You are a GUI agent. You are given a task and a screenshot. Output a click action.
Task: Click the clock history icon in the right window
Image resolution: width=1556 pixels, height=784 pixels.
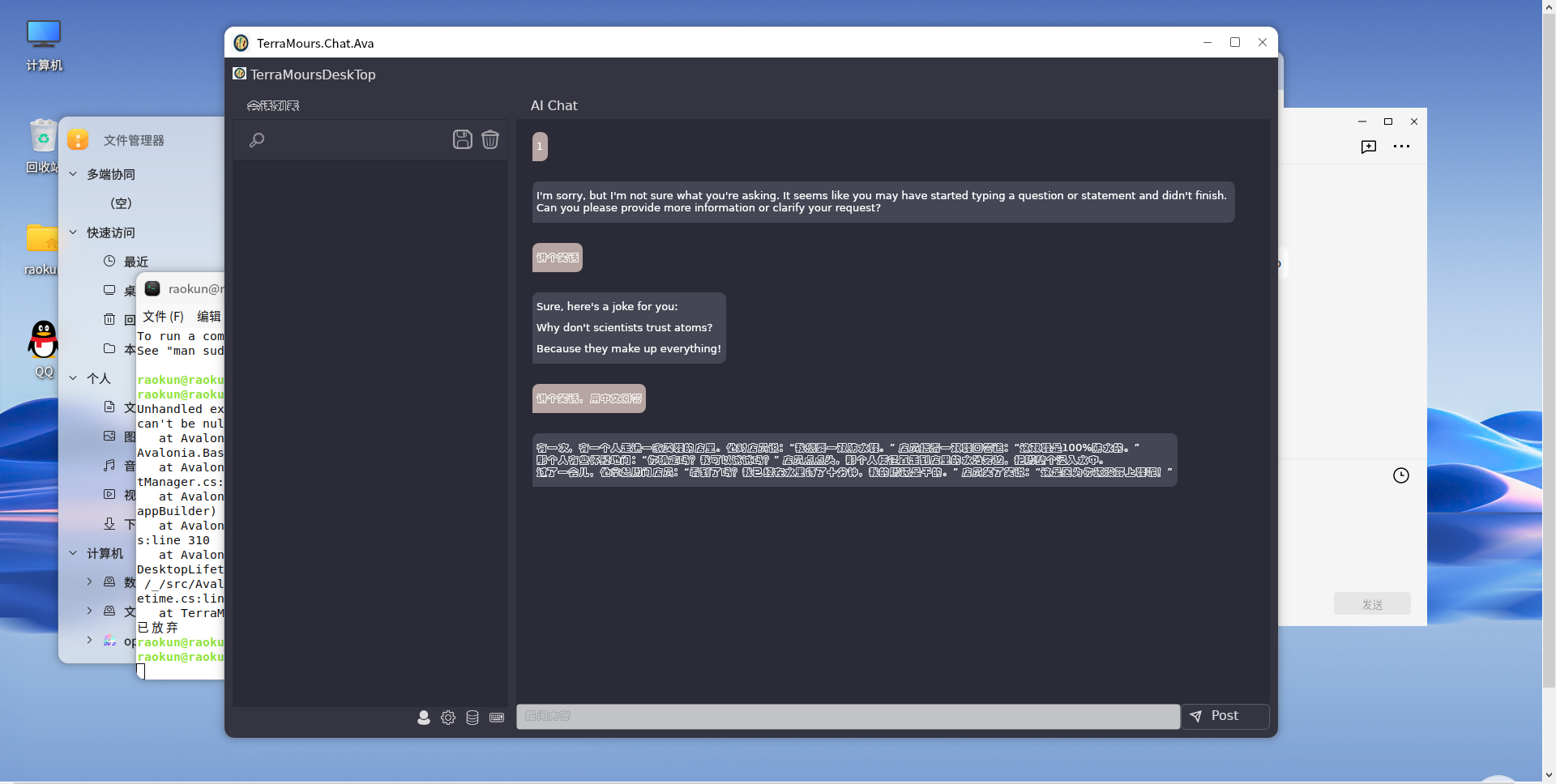pos(1401,475)
